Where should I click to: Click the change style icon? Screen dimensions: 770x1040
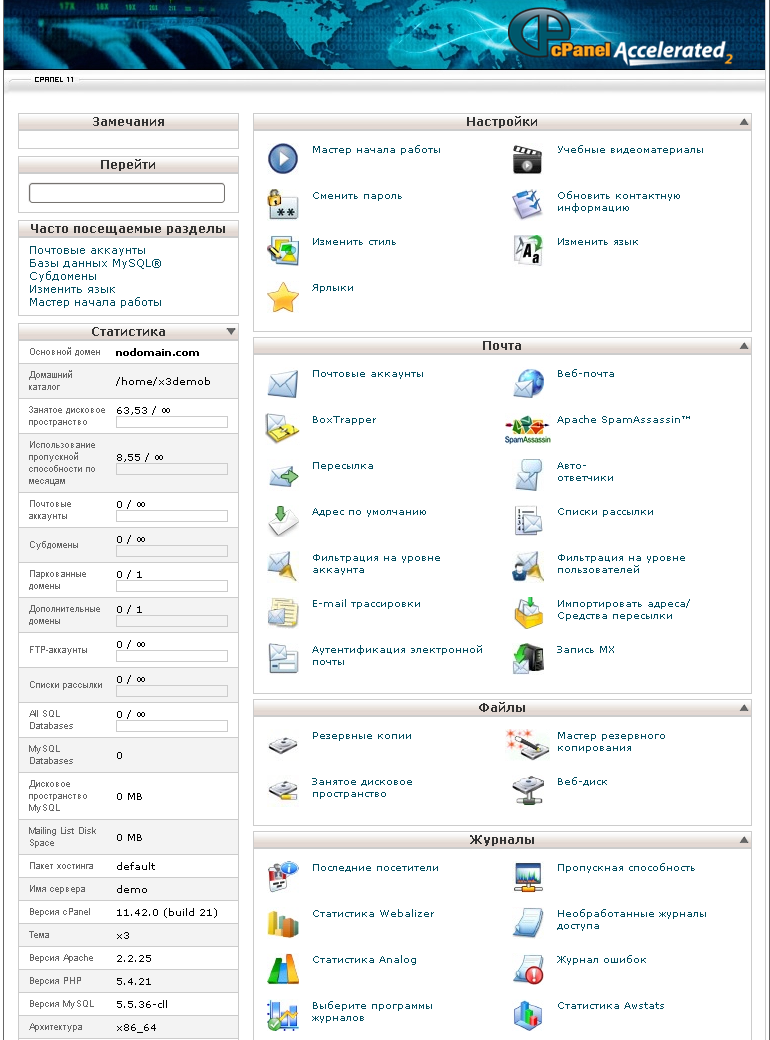click(x=283, y=251)
